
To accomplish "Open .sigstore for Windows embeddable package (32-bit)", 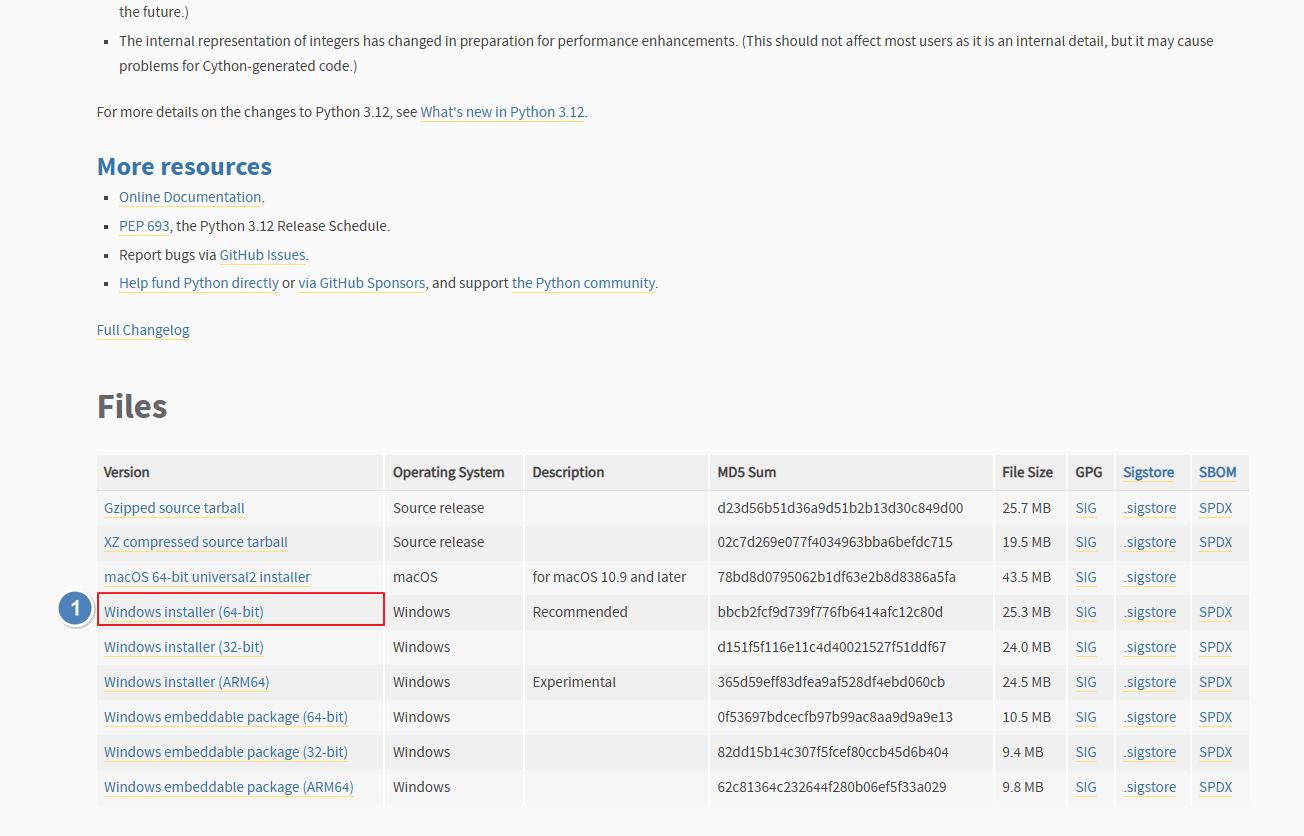I will (1150, 752).
